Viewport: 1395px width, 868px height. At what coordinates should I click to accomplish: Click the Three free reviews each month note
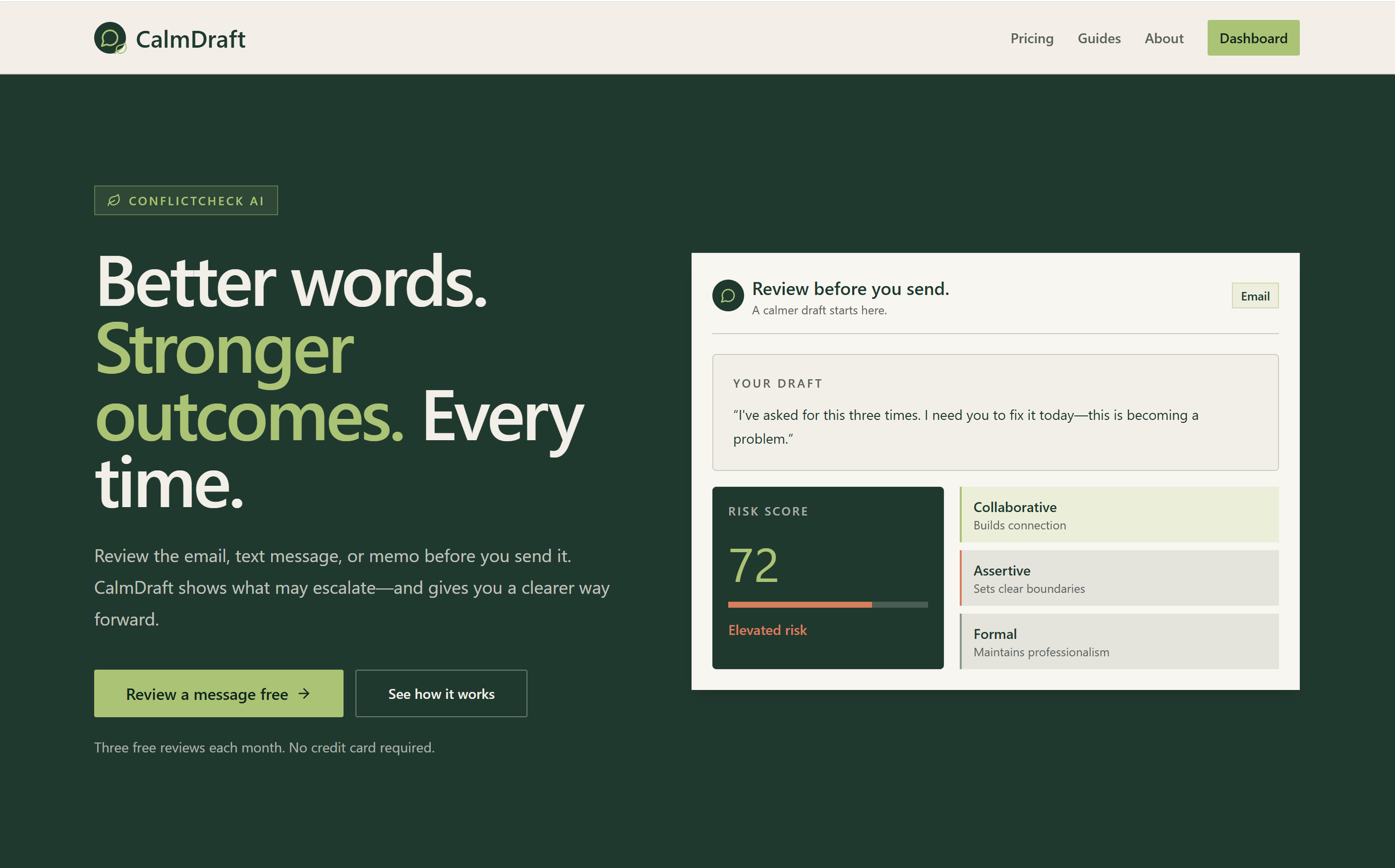264,748
